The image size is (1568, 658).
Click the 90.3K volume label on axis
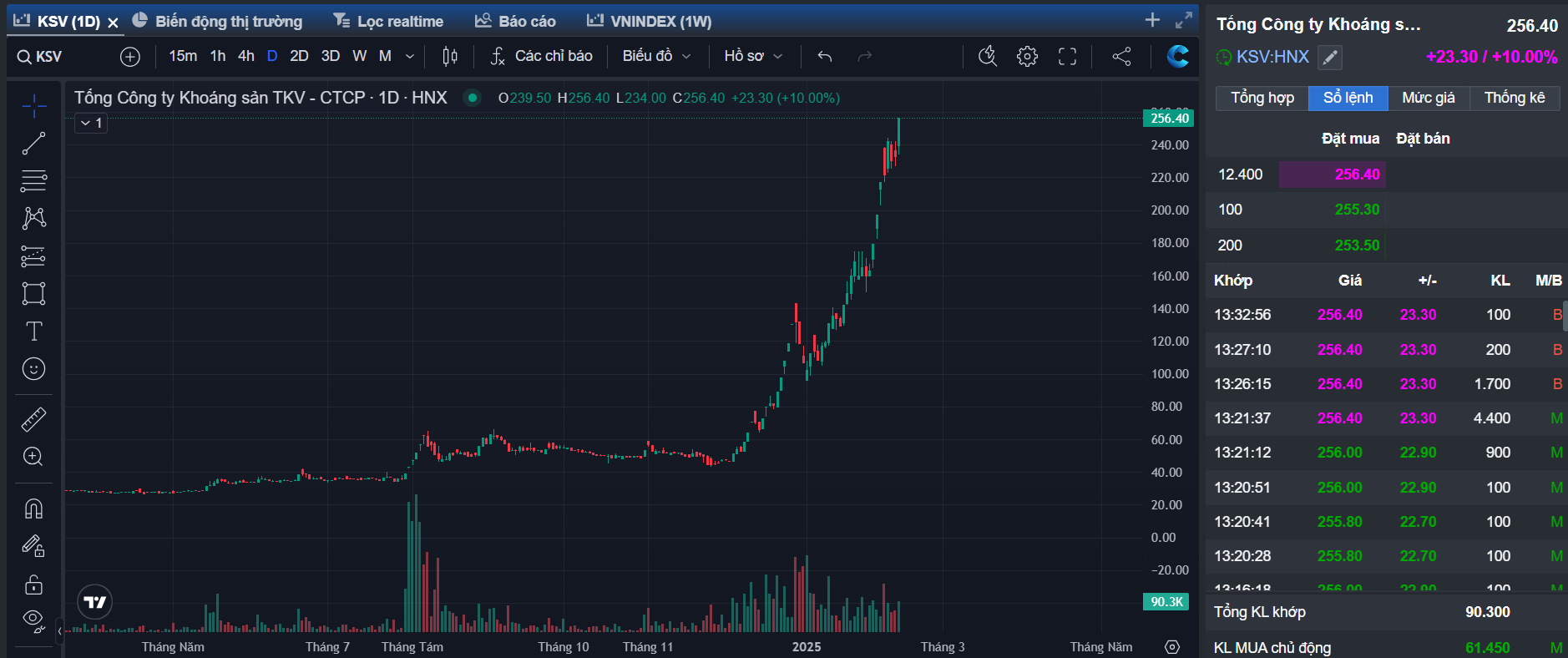coord(1166,602)
